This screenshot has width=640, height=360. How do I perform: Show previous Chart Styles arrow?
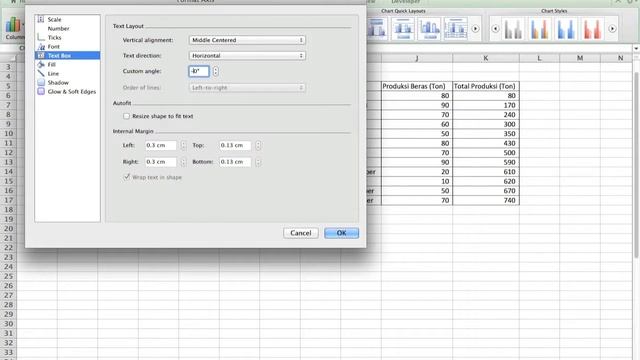(495, 29)
